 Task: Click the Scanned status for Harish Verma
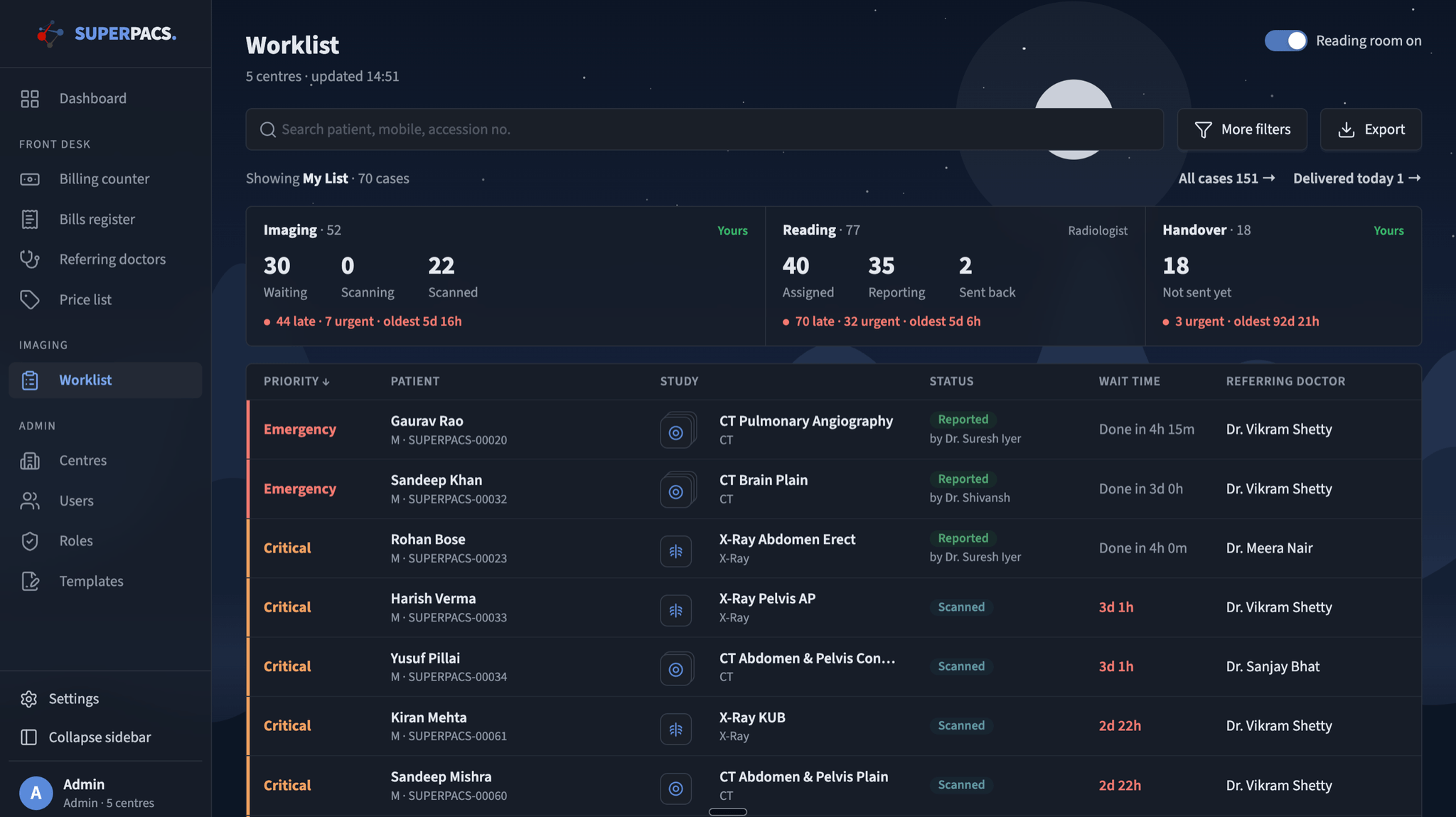coord(961,607)
